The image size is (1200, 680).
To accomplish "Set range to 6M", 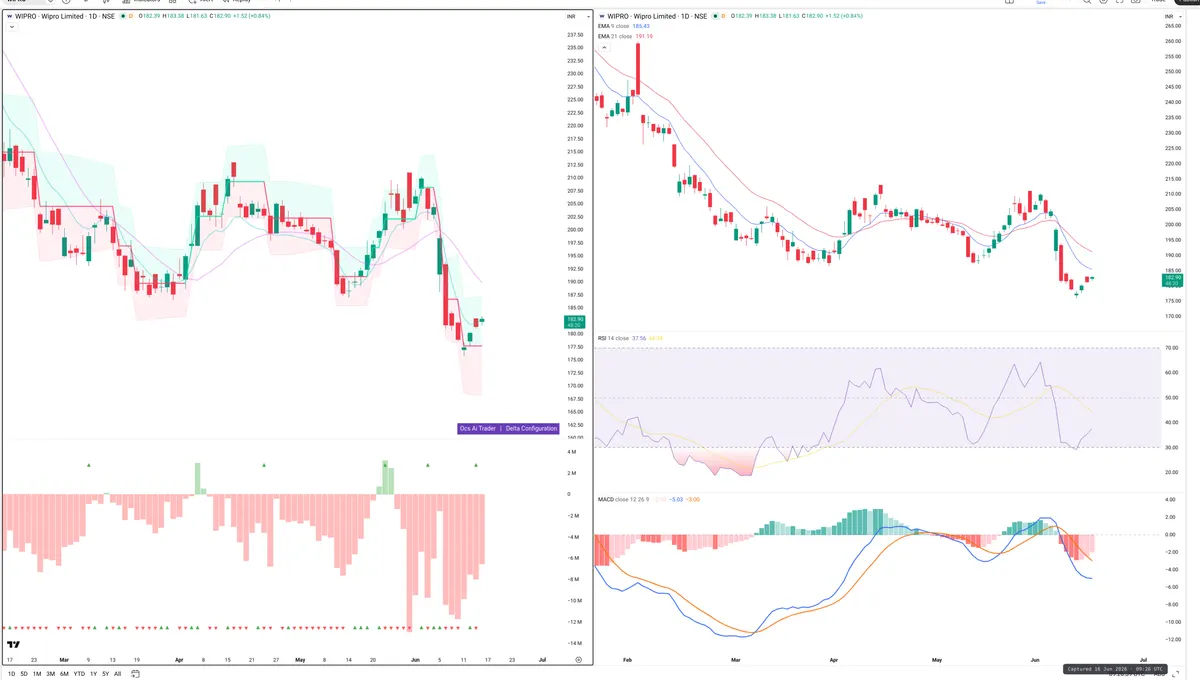I will tap(65, 674).
